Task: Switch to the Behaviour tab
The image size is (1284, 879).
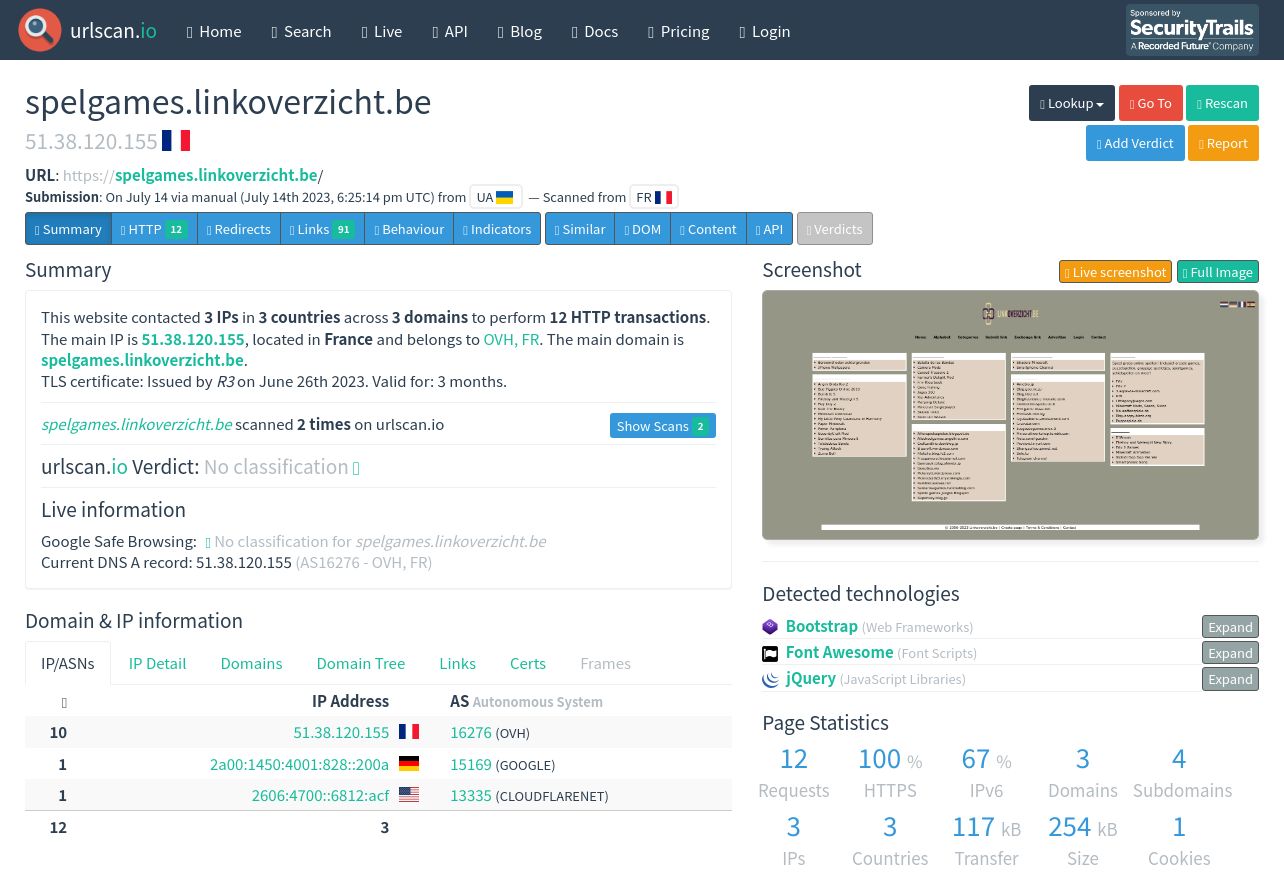Action: 409,228
